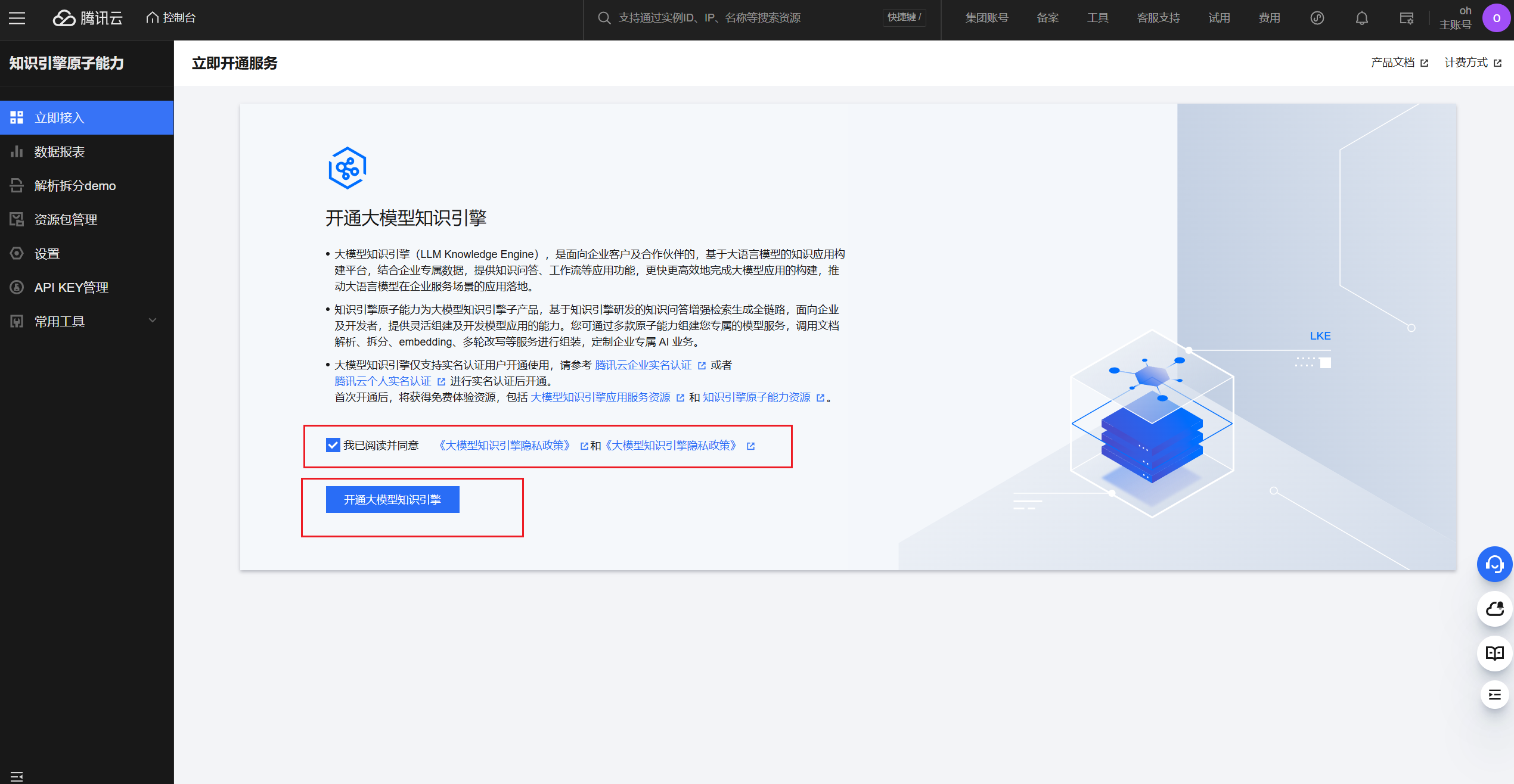Screen dimensions: 1514x784
Task: Open the blue customer service headset button
Action: (x=1494, y=564)
